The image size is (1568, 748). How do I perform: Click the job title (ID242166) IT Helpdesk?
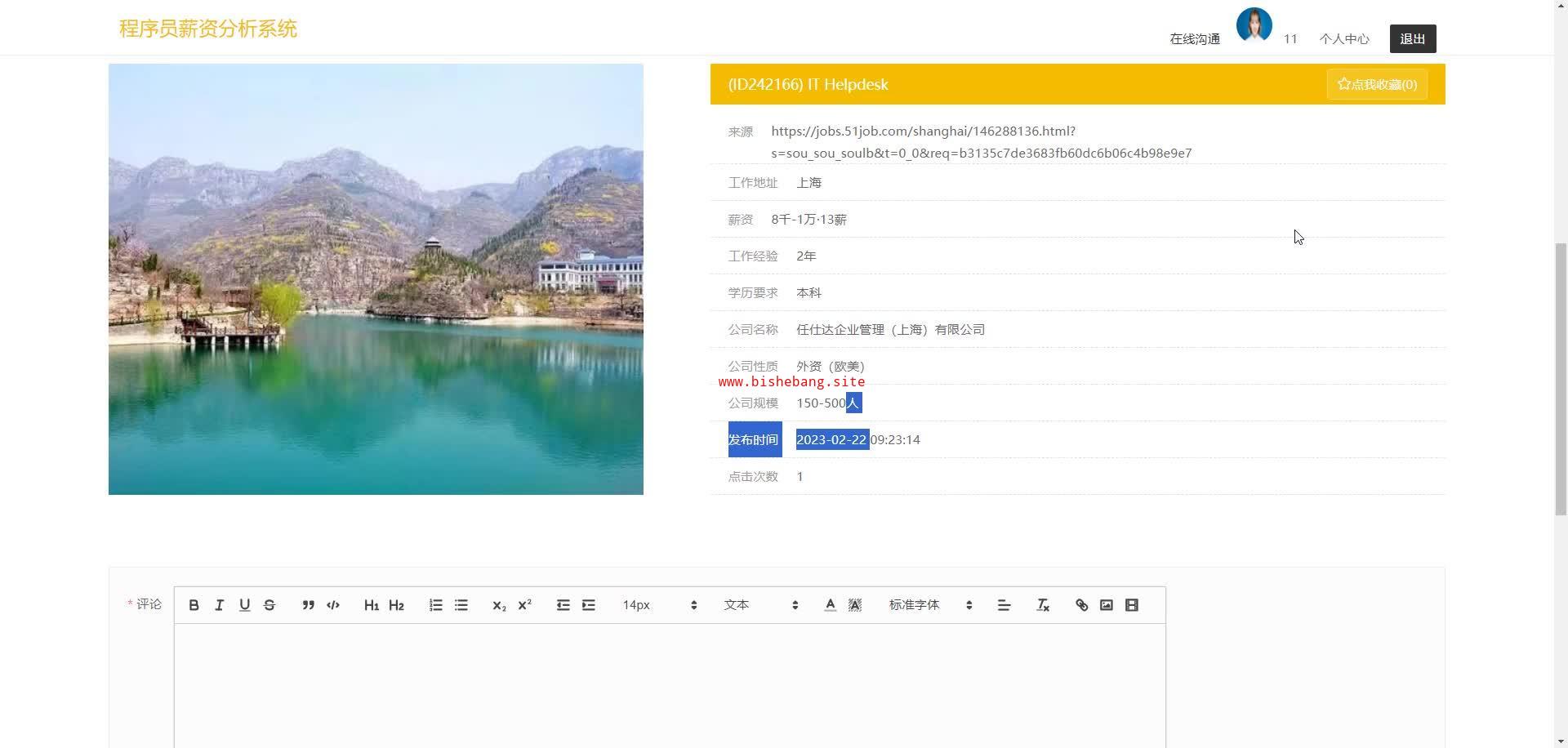pos(808,84)
